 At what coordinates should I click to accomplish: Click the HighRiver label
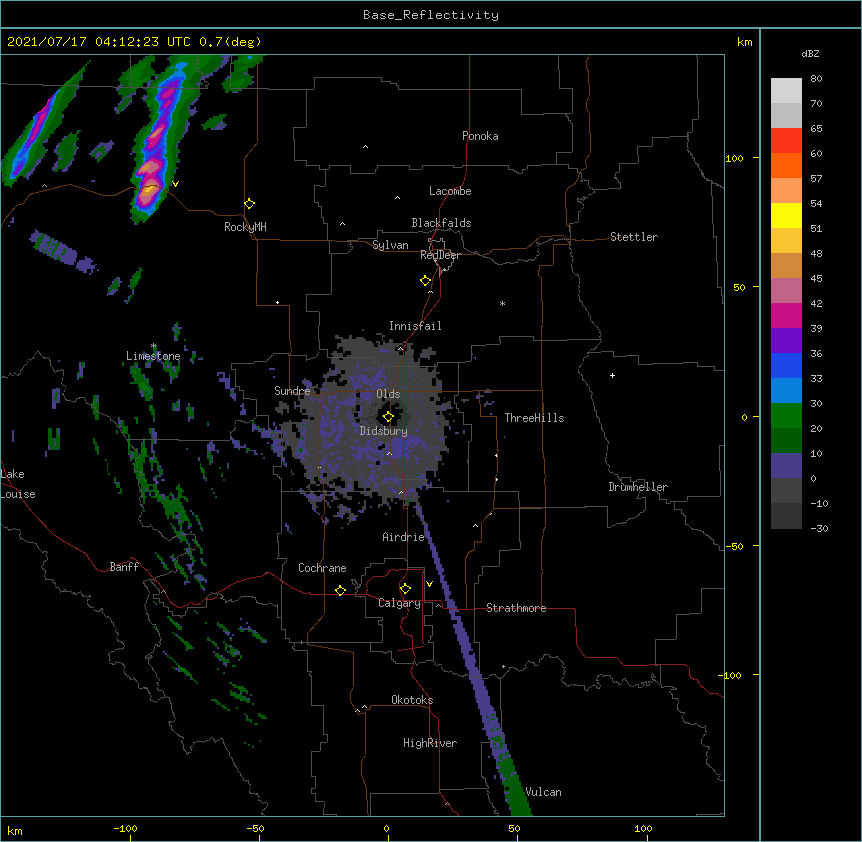[x=430, y=743]
